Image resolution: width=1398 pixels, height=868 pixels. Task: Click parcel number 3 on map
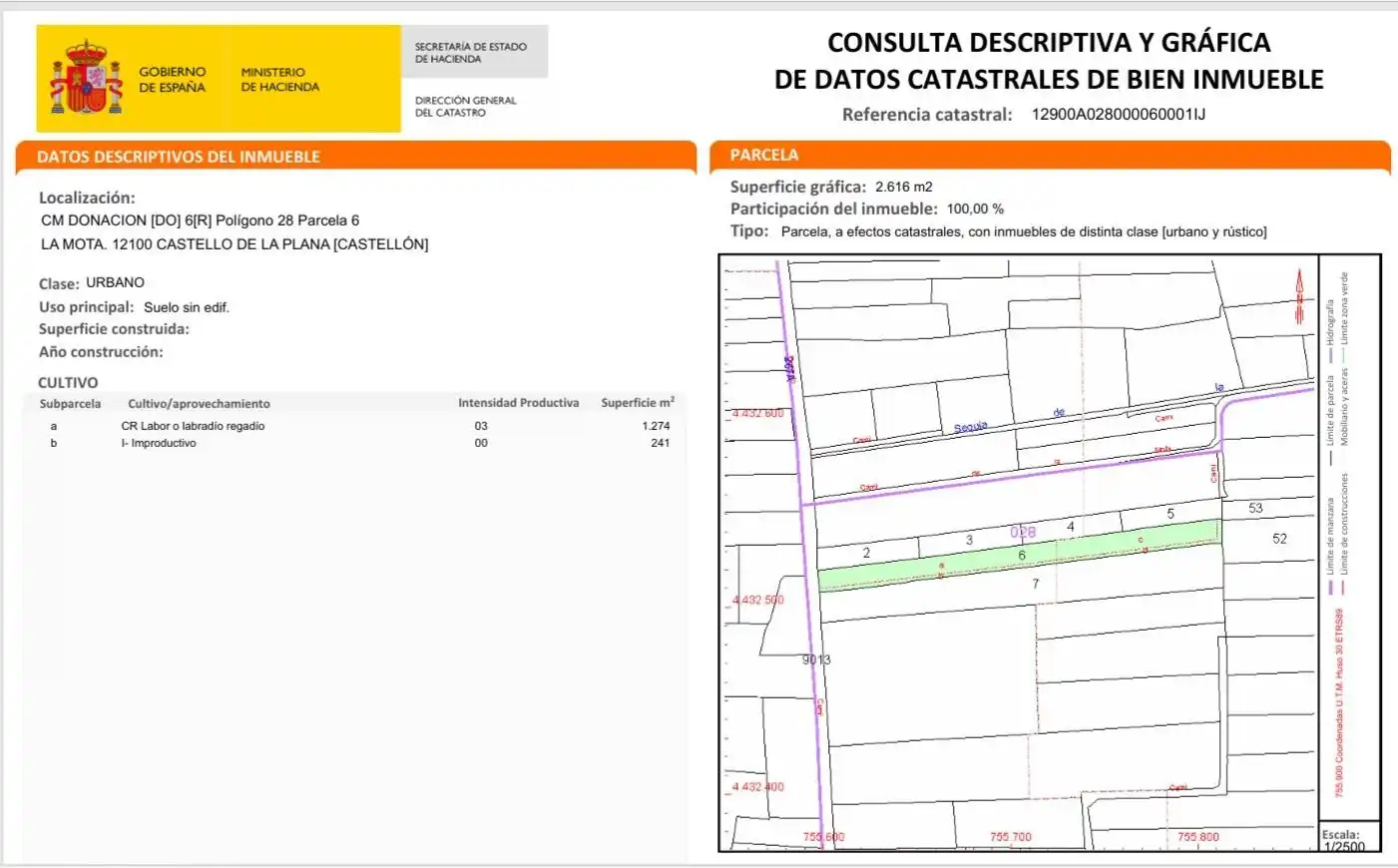click(969, 540)
